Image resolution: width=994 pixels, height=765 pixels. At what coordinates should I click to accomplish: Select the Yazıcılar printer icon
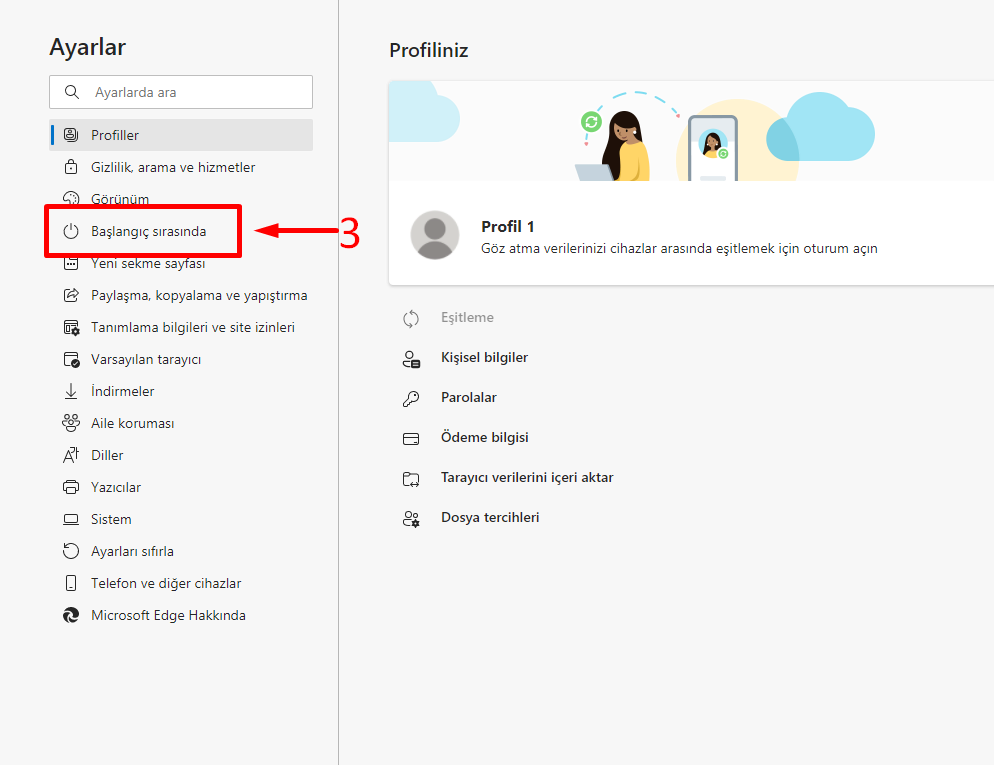pos(71,487)
